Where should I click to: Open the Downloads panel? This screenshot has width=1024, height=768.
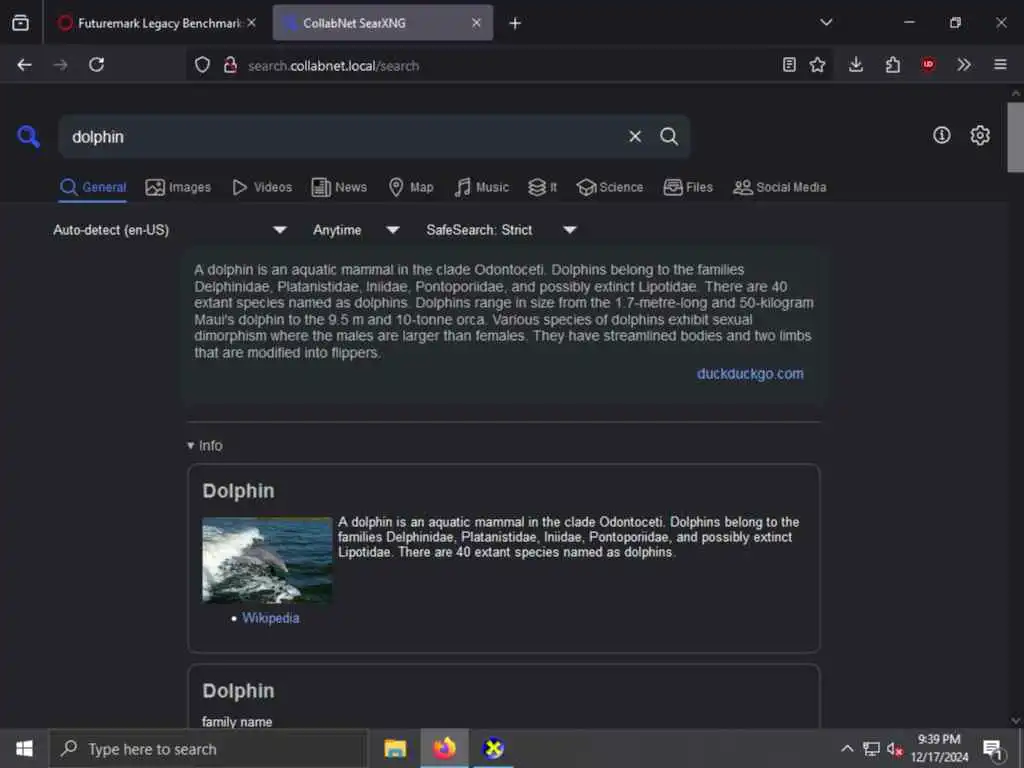(x=856, y=65)
